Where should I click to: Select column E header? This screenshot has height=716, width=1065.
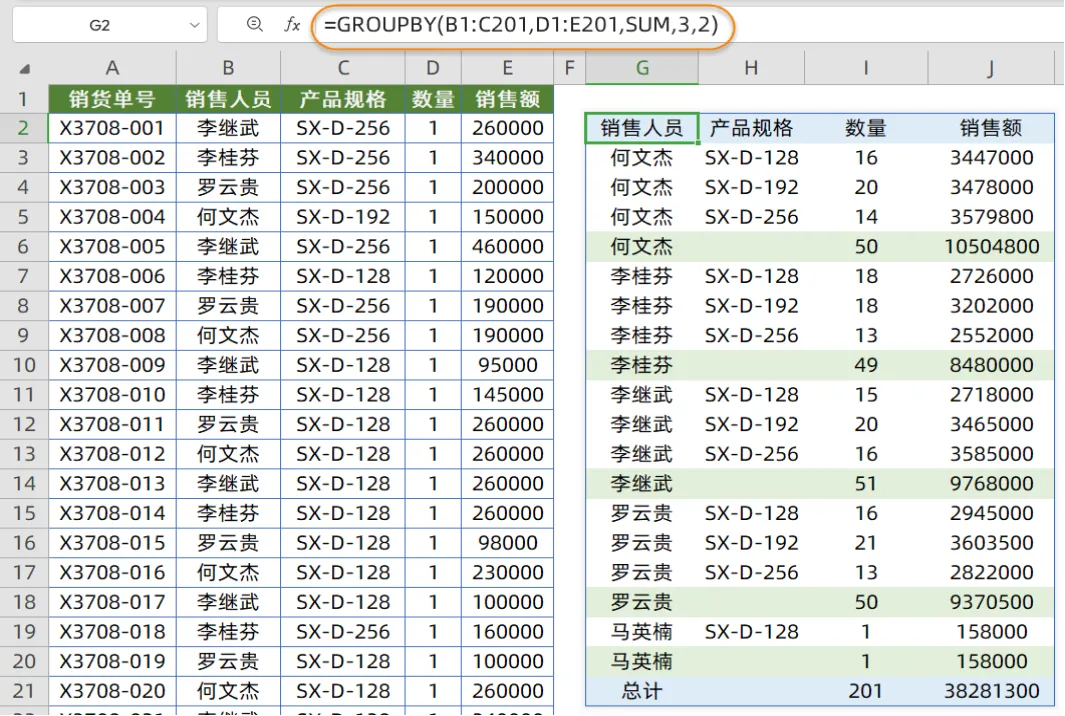pos(507,68)
